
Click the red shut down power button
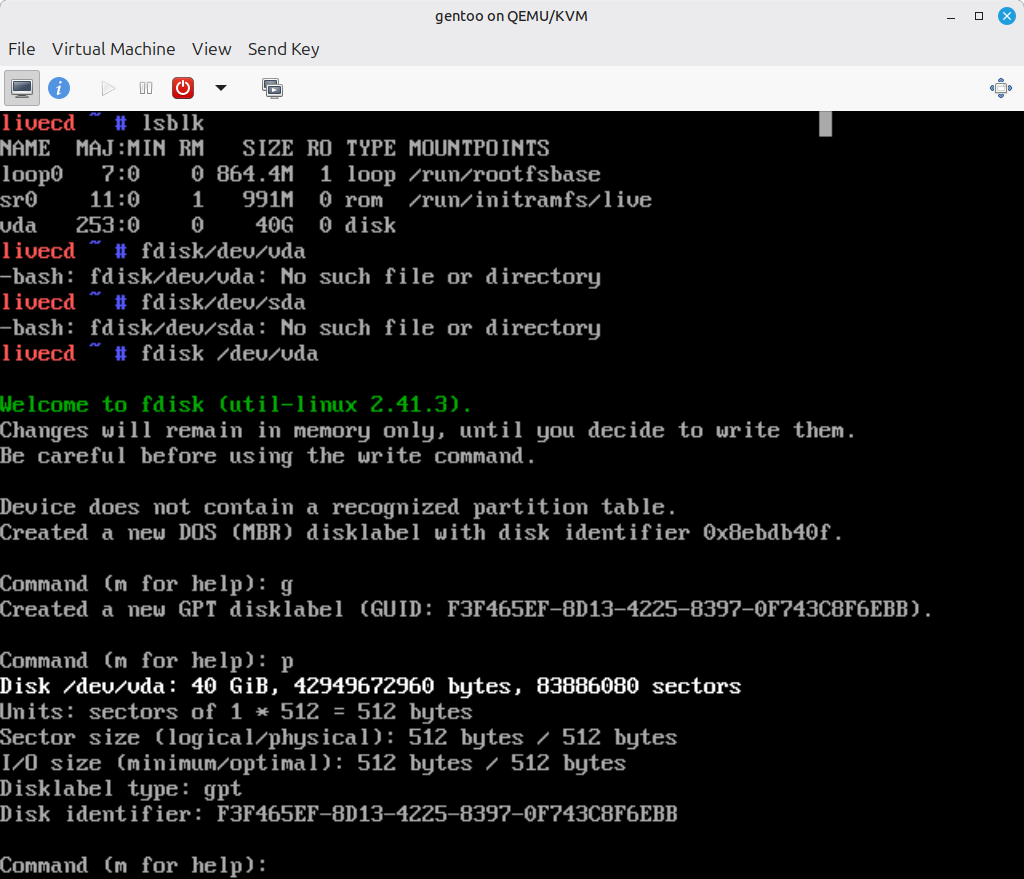pyautogui.click(x=183, y=88)
